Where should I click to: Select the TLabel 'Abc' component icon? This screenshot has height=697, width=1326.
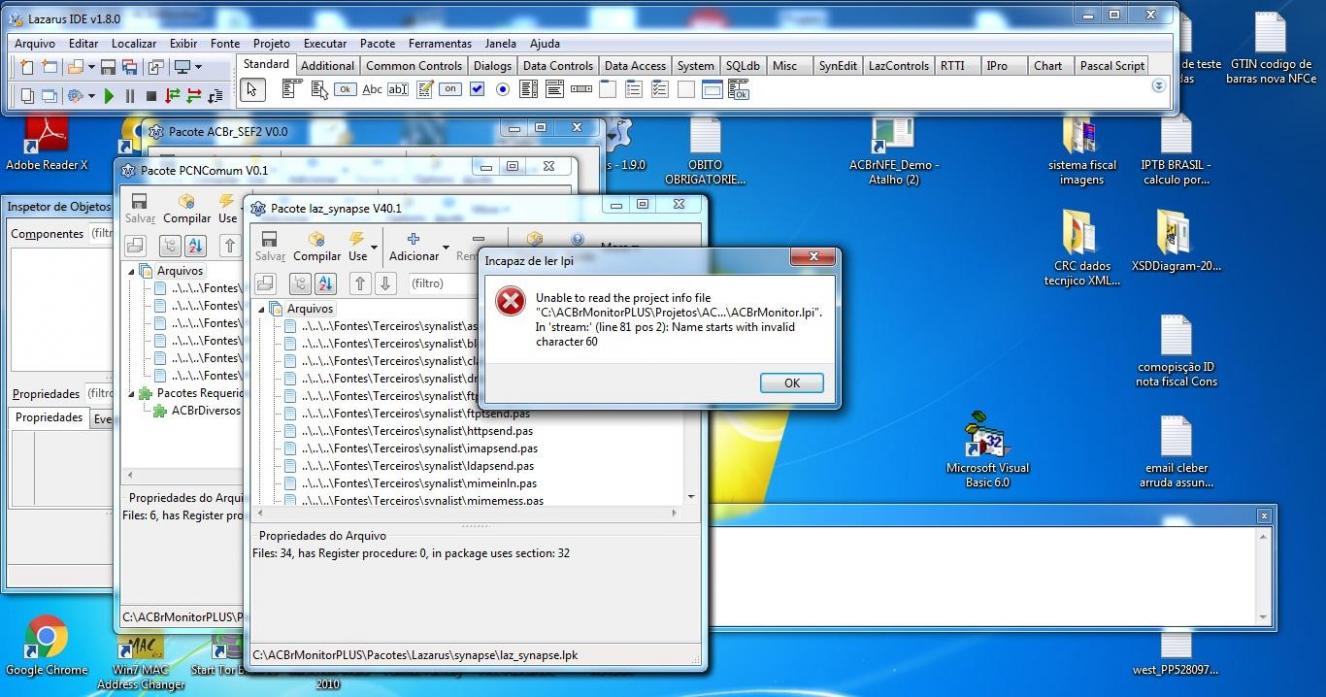coord(372,90)
